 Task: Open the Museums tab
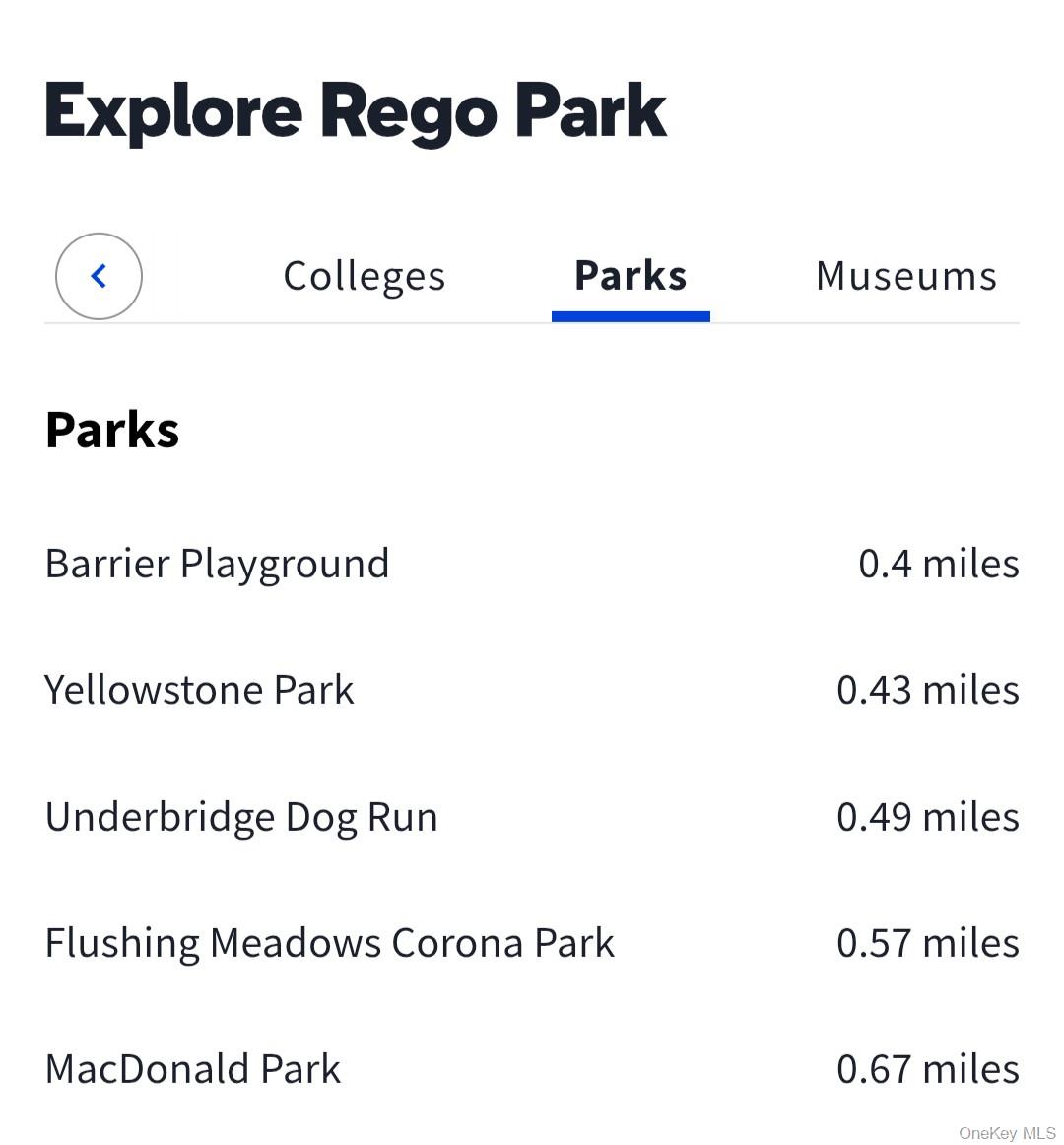point(905,276)
